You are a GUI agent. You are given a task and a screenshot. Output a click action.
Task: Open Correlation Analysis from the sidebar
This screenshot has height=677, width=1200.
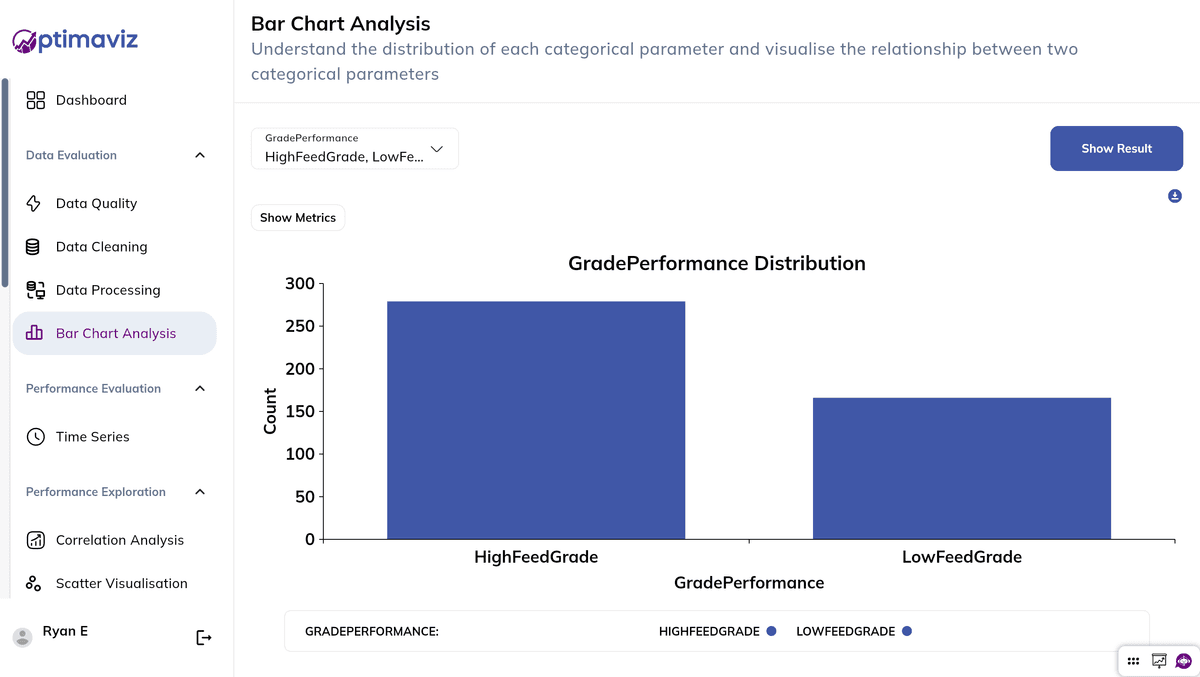tap(119, 540)
